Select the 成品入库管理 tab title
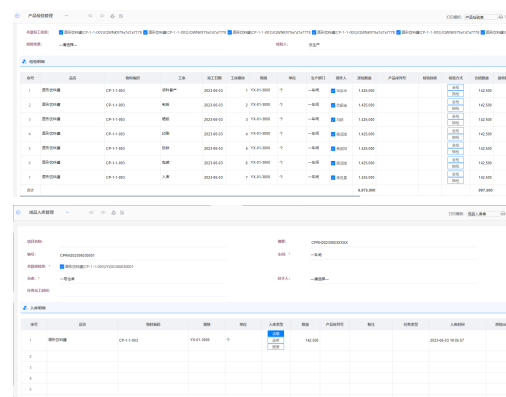 [x=41, y=212]
